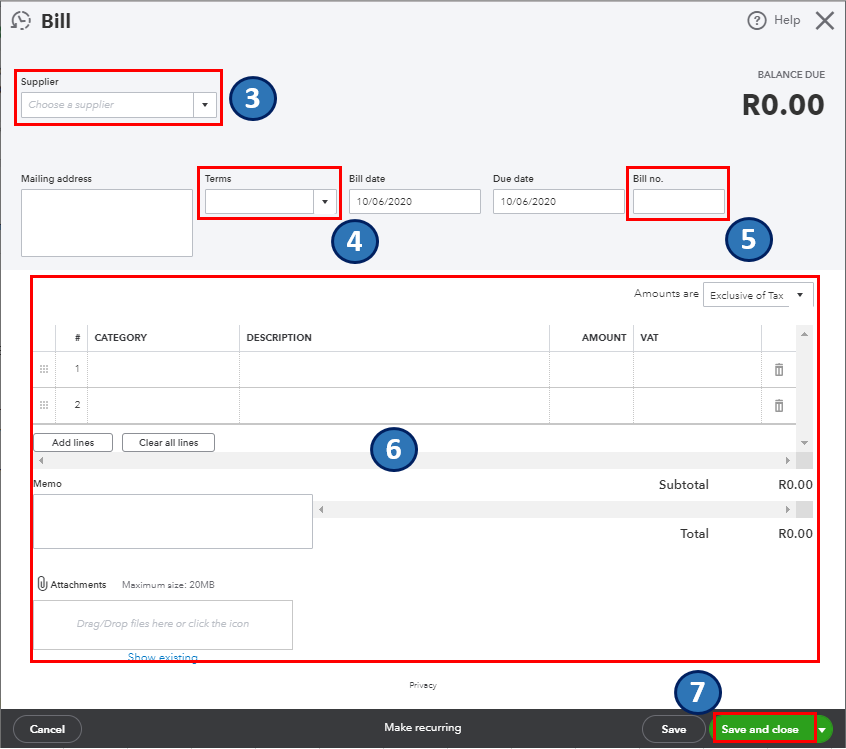Click the Save button

673,729
